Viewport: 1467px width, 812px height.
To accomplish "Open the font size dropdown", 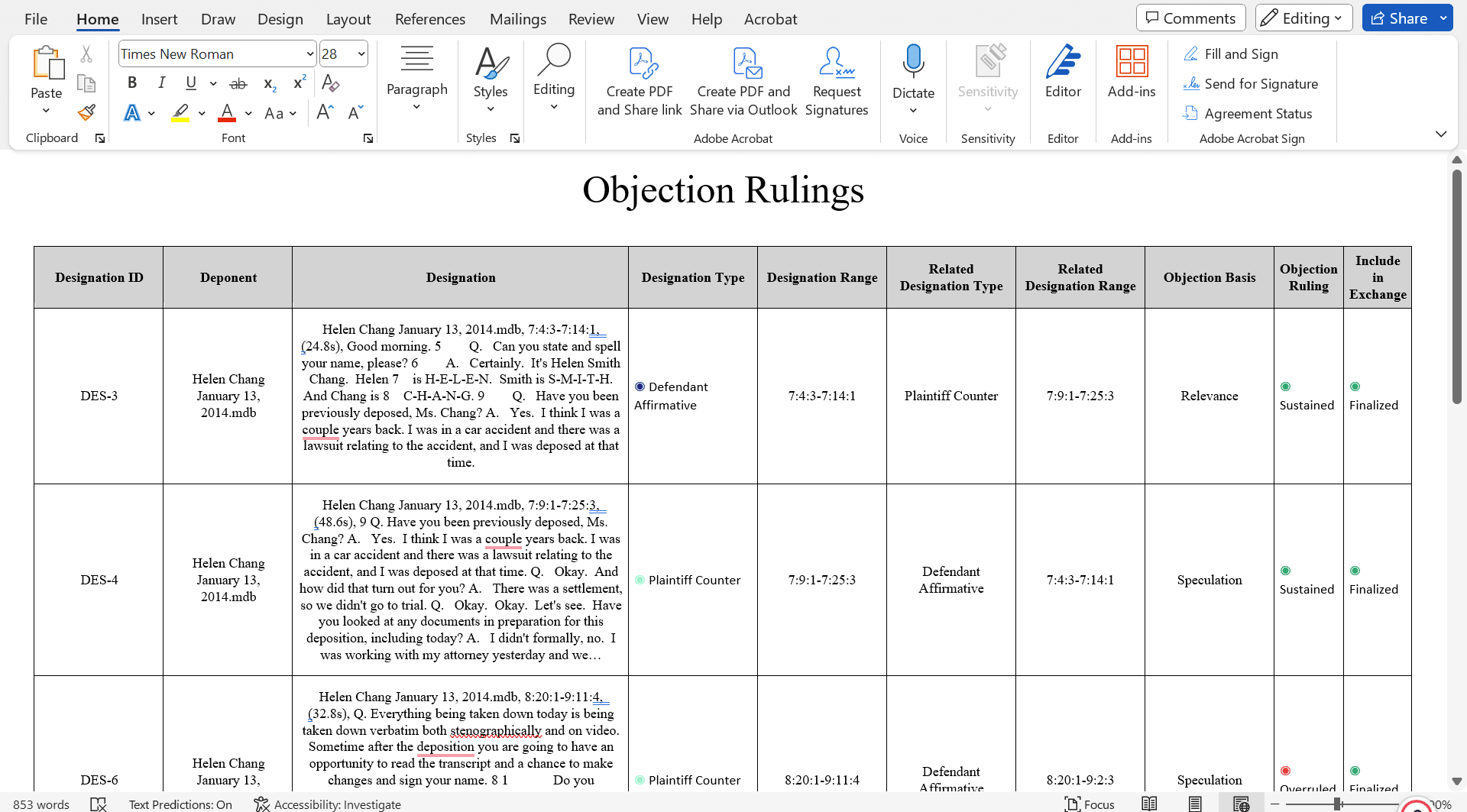I will 360,53.
